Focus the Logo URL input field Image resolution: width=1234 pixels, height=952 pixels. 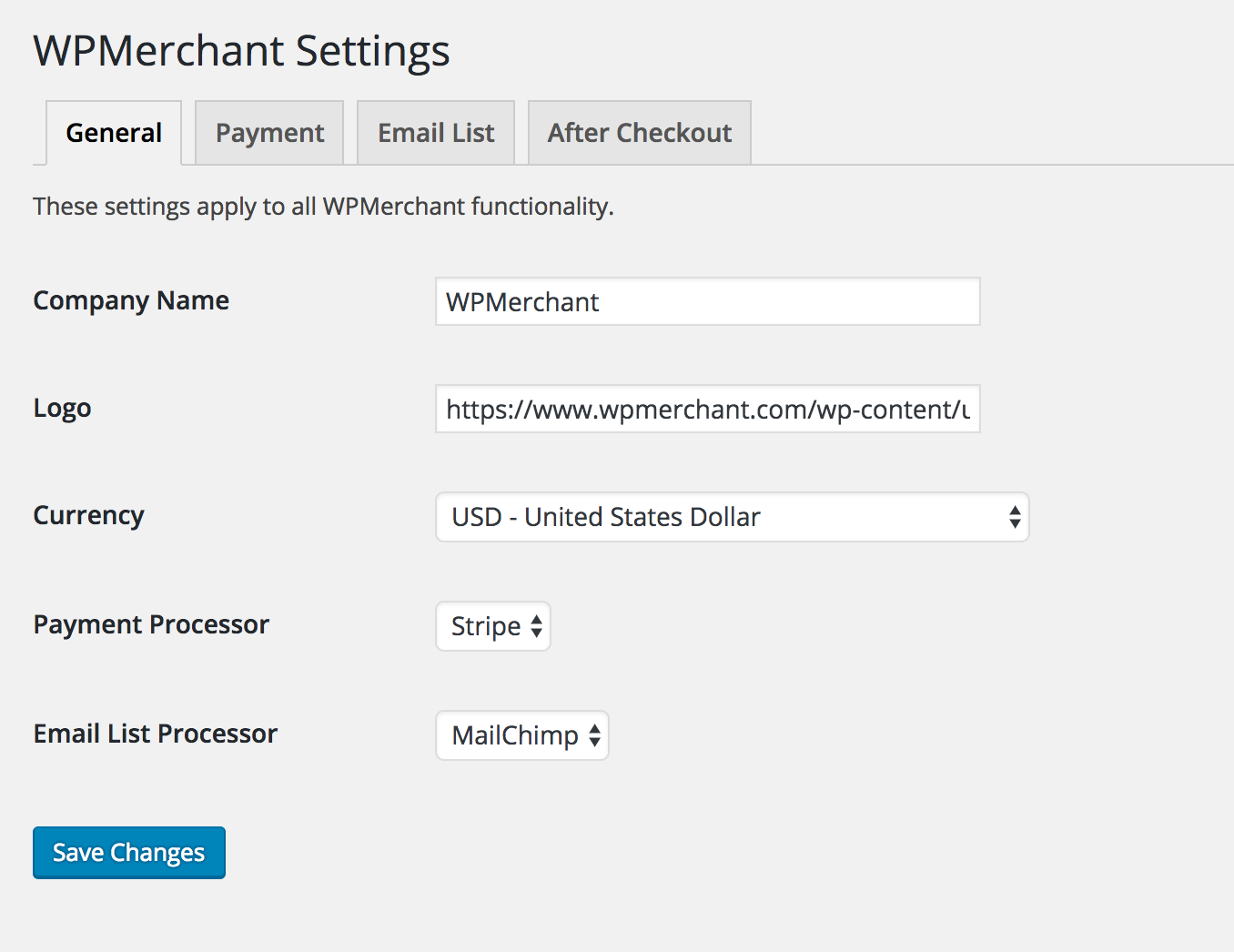pyautogui.click(x=707, y=409)
